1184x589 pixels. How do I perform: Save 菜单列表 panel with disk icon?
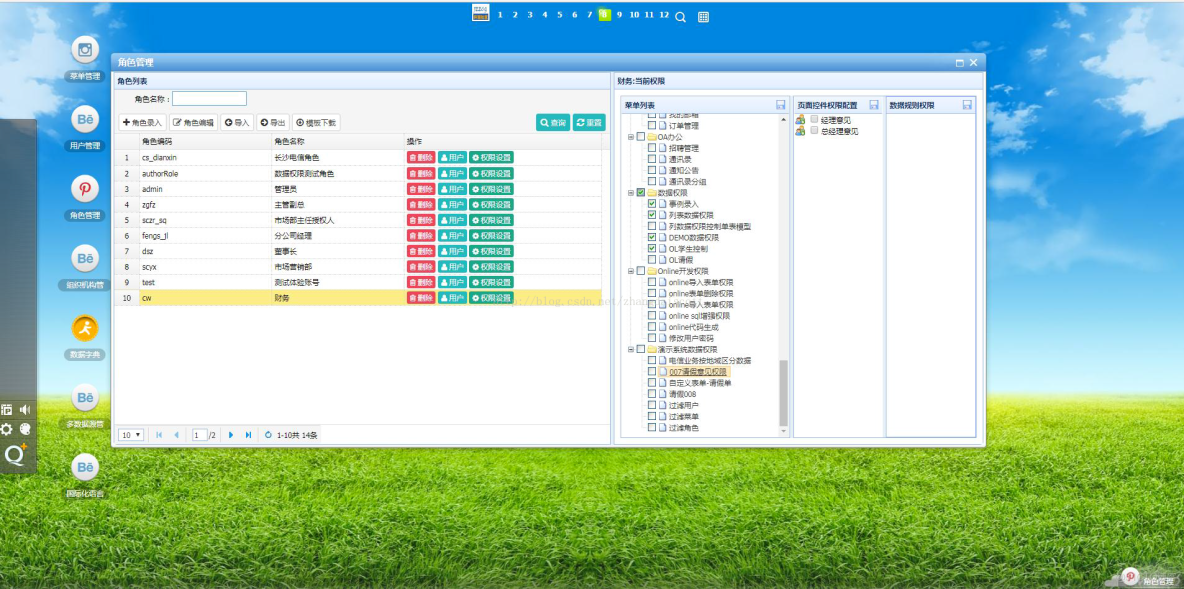pos(781,105)
